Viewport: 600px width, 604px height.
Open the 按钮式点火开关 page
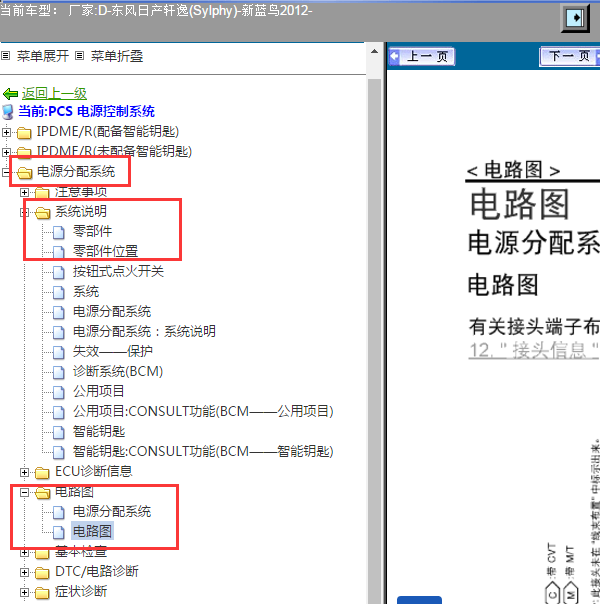pyautogui.click(x=119, y=272)
